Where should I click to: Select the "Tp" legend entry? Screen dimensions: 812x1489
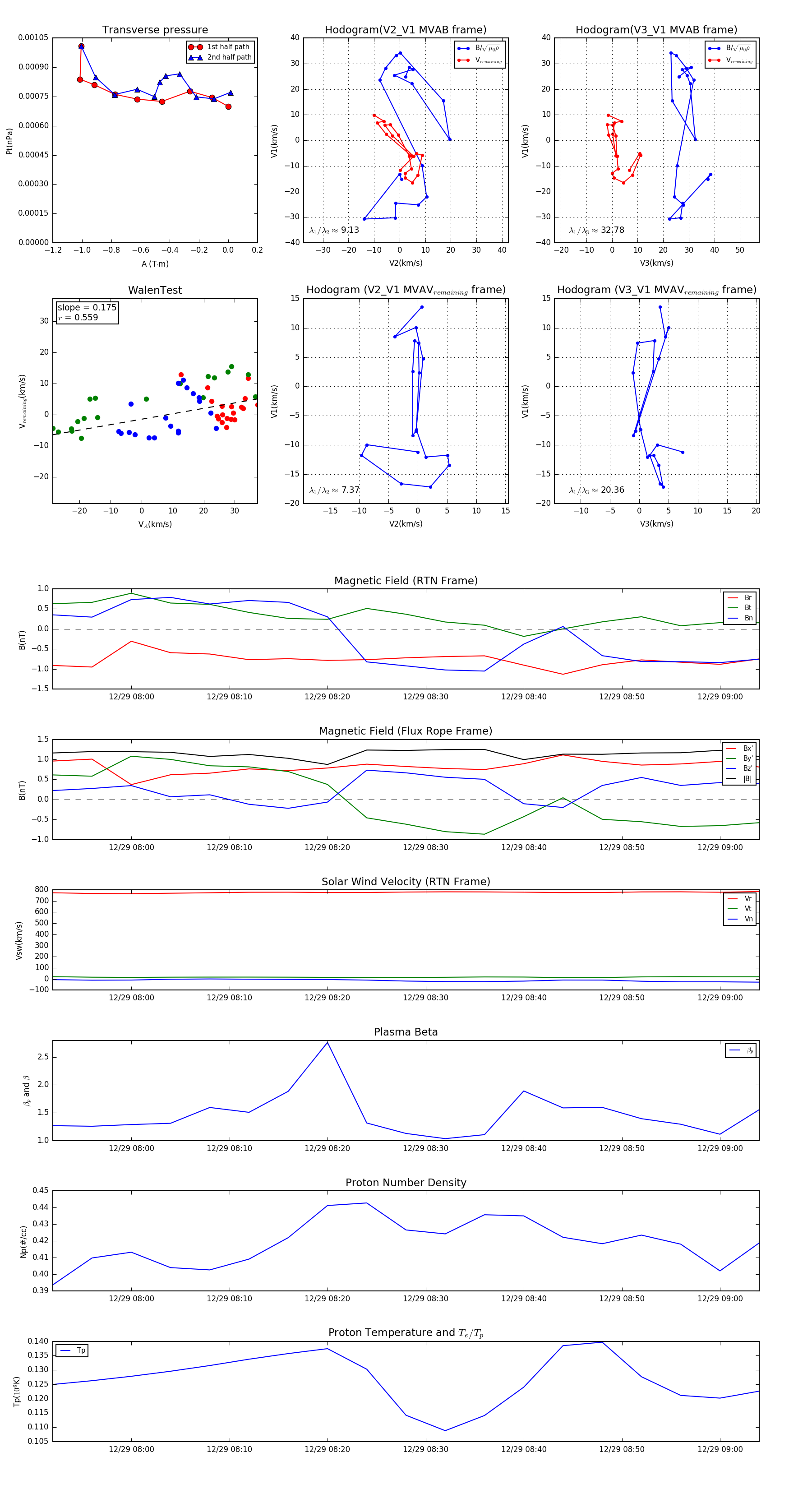(73, 1351)
